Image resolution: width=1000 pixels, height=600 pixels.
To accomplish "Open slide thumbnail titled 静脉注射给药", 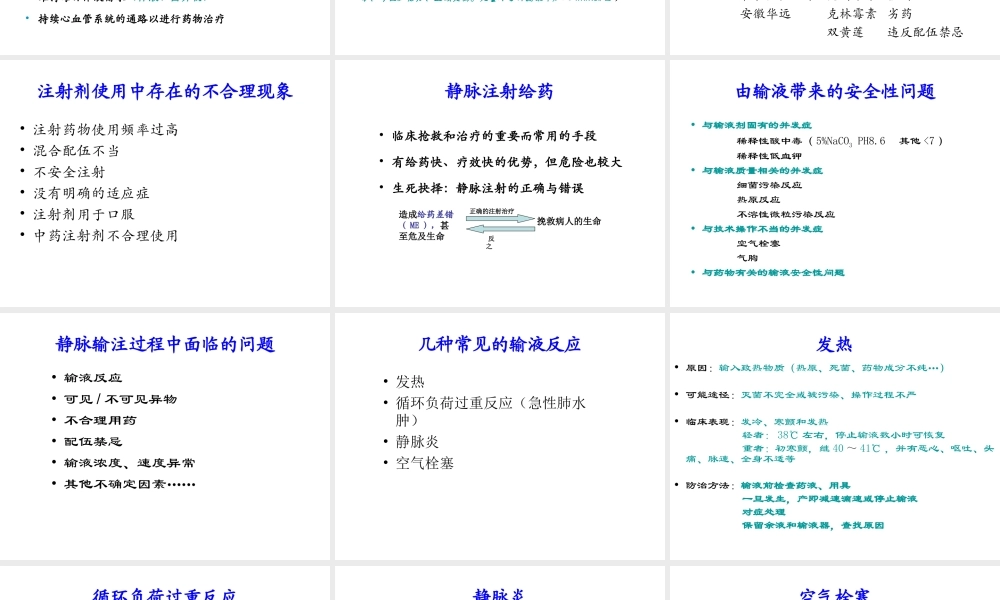I will (x=499, y=183).
